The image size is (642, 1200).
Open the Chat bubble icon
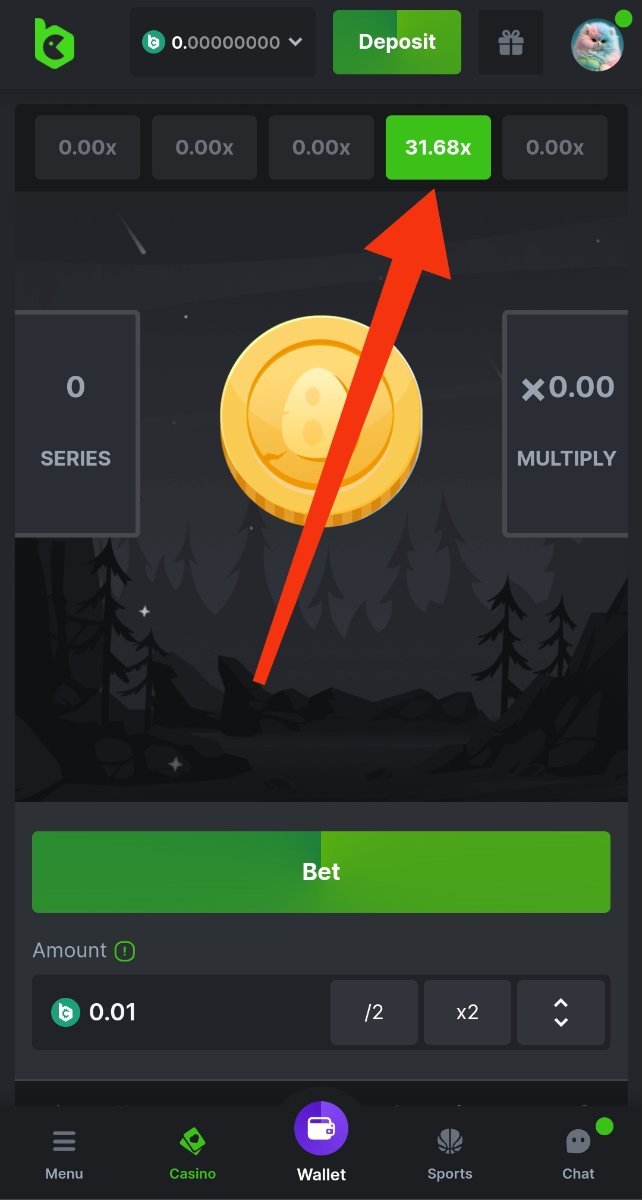click(578, 1141)
